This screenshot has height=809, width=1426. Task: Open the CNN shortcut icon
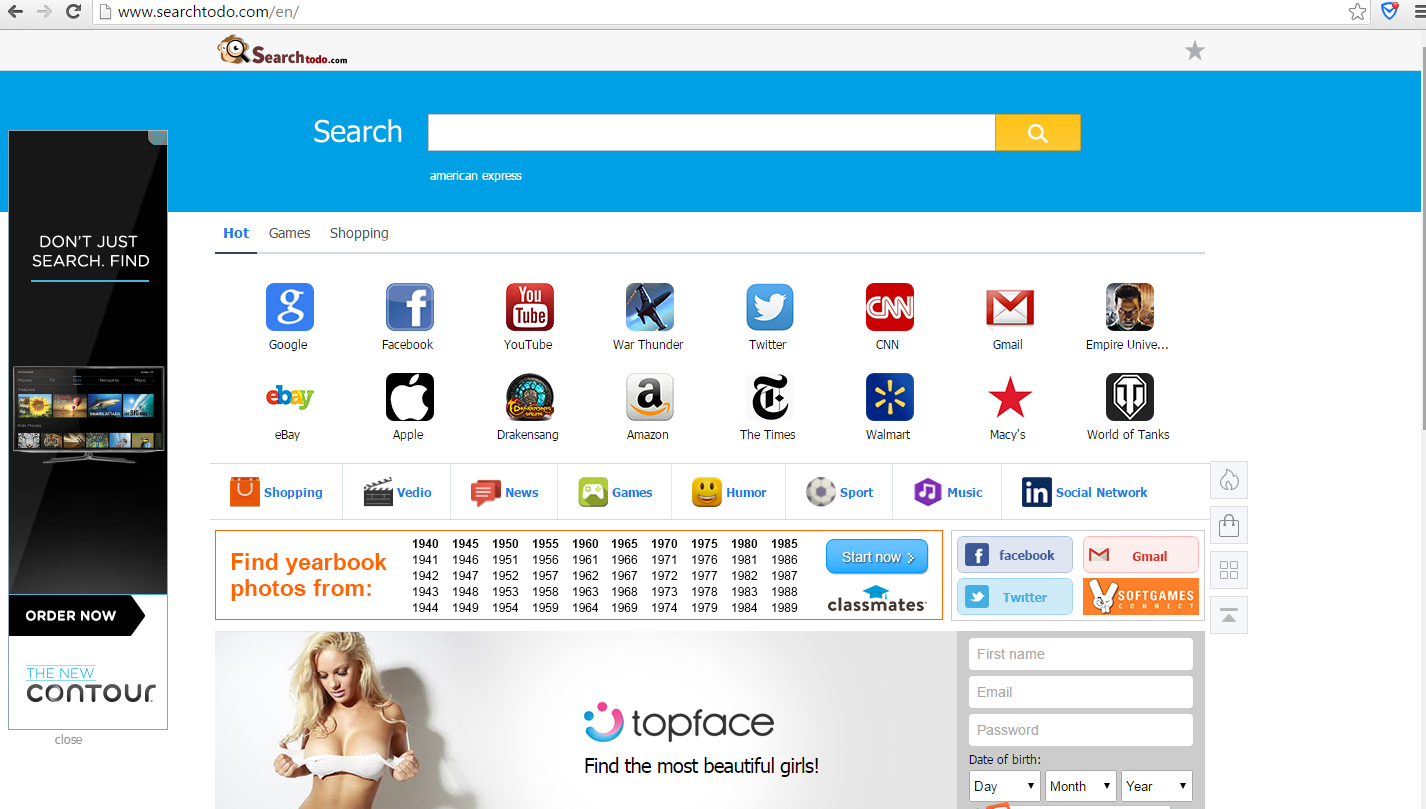[x=890, y=307]
